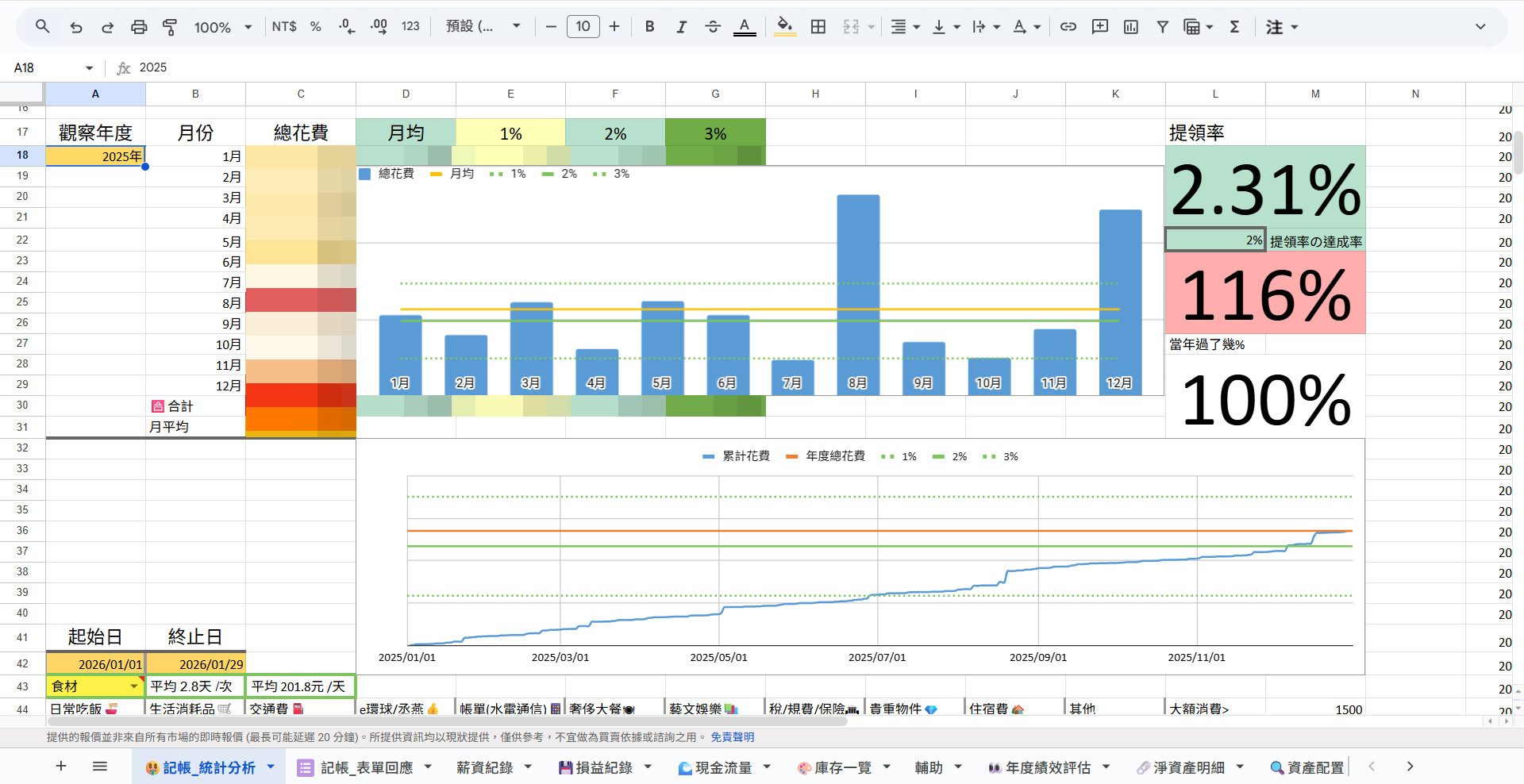
Task: Open the 現金流量 sheet tab
Action: [x=722, y=767]
